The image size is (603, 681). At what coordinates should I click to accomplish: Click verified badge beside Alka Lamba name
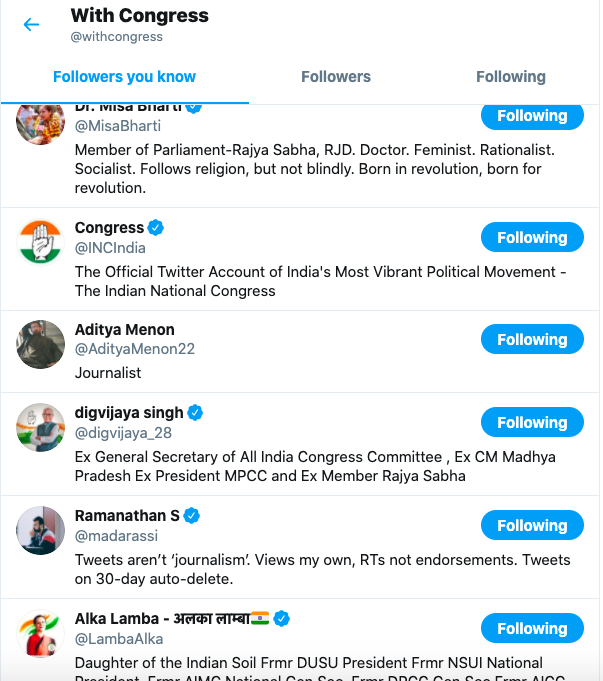[282, 618]
